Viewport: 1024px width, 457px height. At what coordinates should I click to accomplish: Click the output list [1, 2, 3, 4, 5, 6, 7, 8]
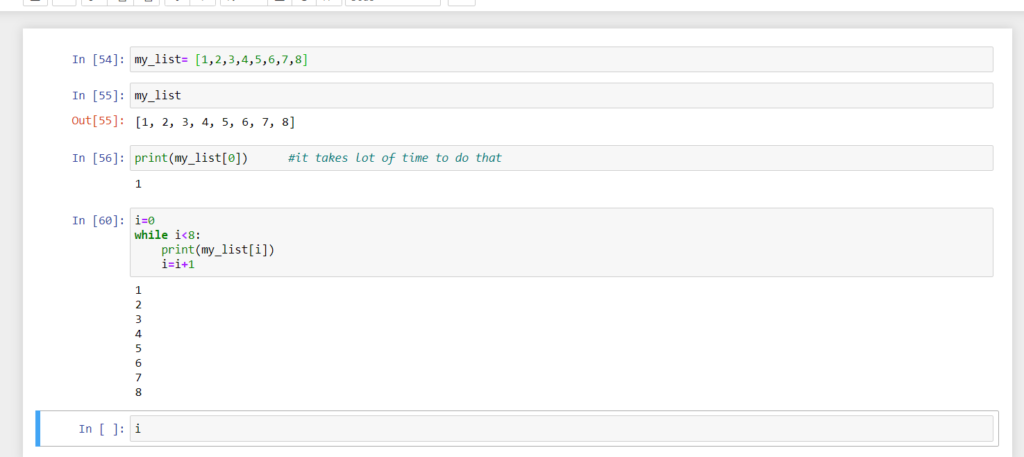coord(215,121)
